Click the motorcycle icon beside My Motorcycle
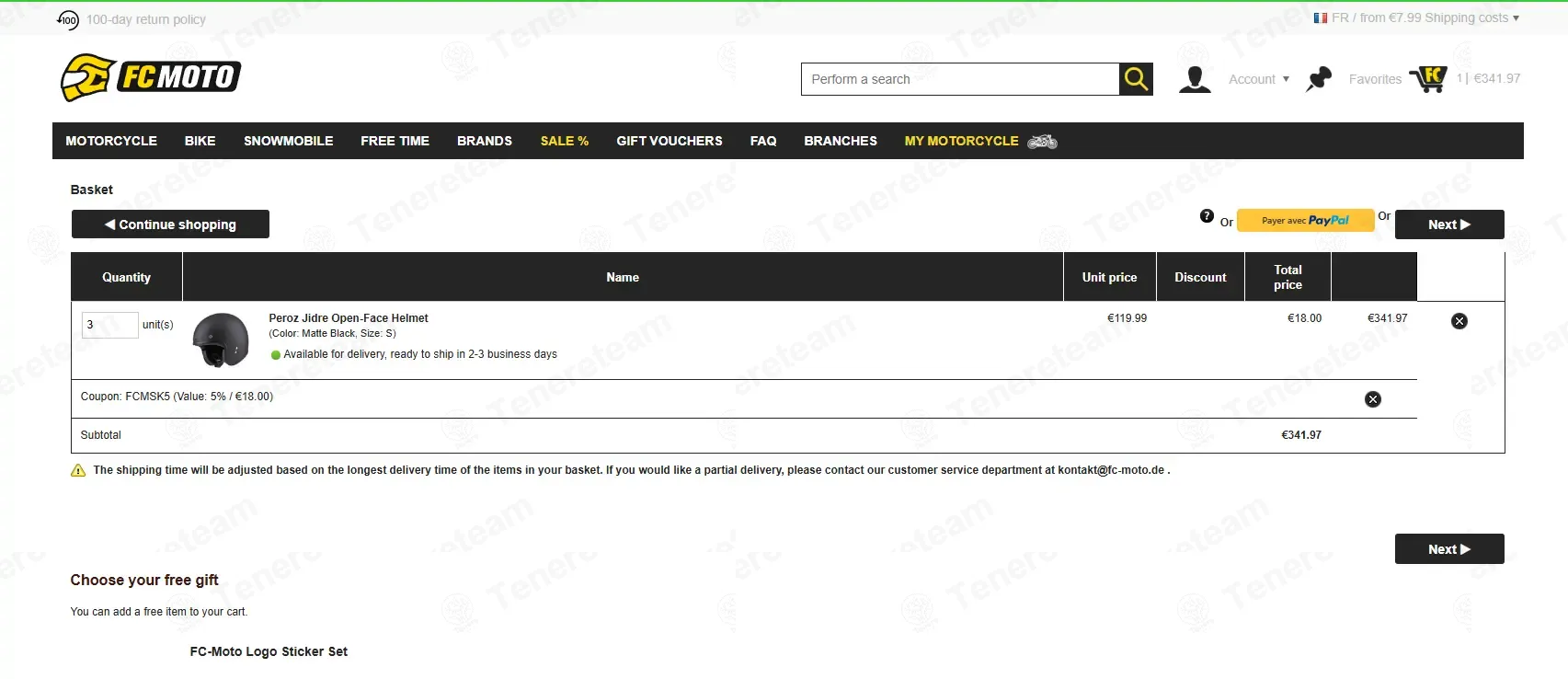This screenshot has width=1568, height=679. pyautogui.click(x=1042, y=142)
